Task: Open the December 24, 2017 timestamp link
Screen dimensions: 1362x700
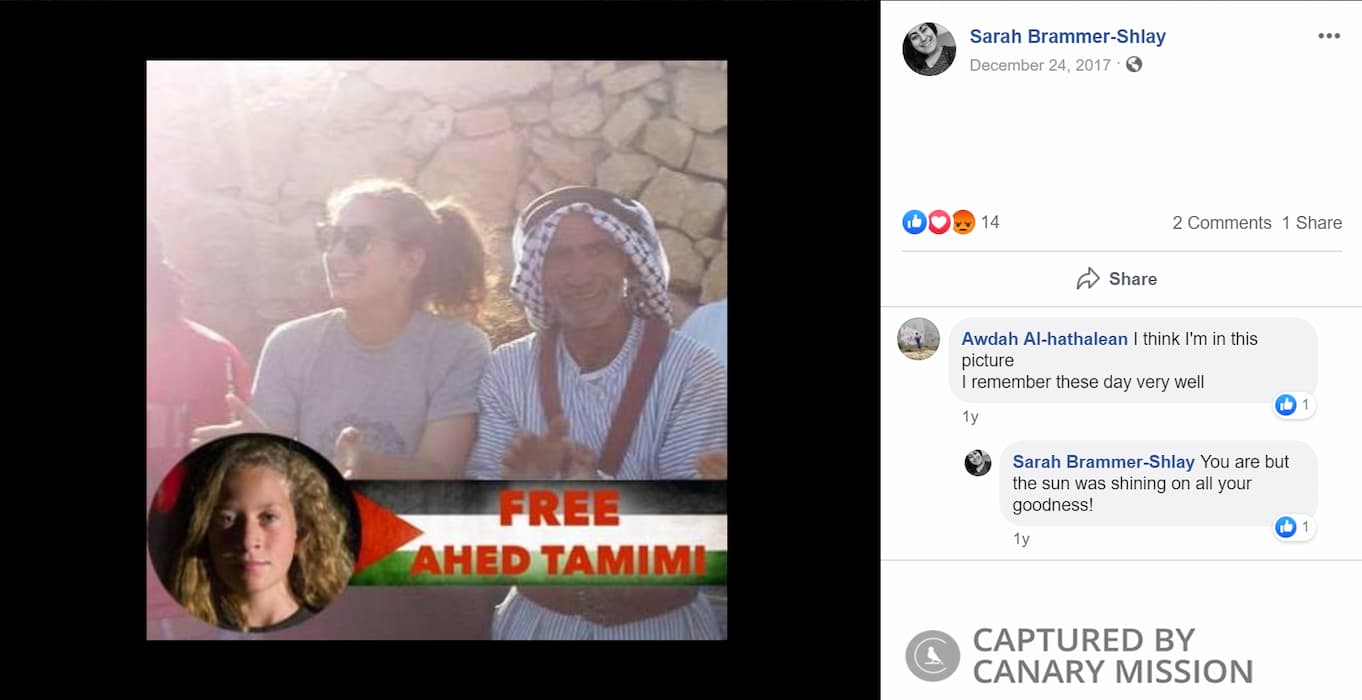Action: pos(1040,65)
